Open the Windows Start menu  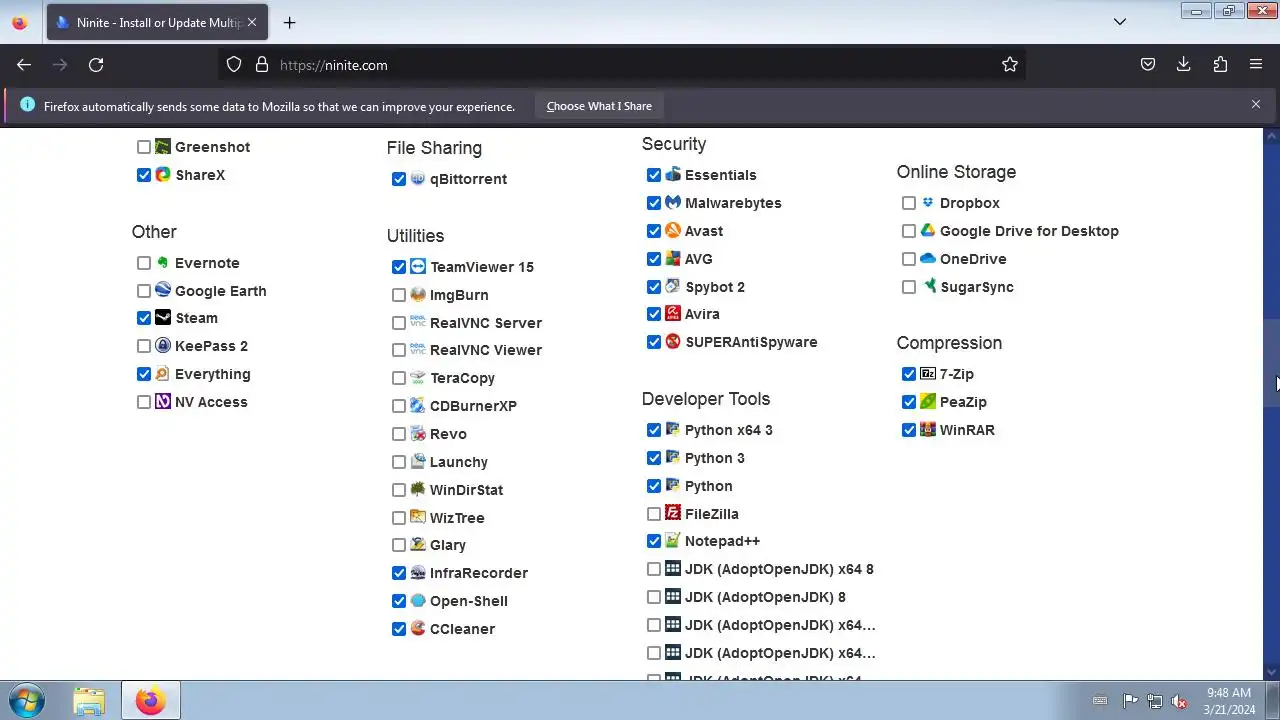tap(27, 701)
